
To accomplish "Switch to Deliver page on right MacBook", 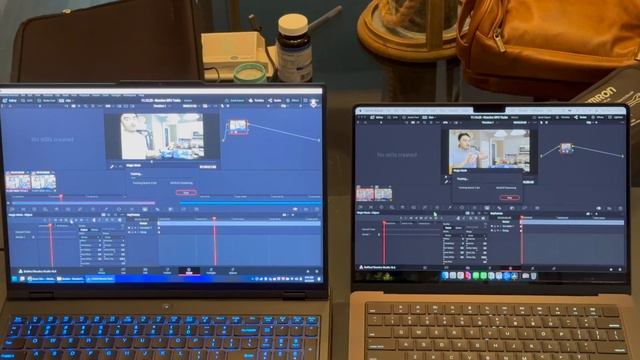I will tap(554, 268).
